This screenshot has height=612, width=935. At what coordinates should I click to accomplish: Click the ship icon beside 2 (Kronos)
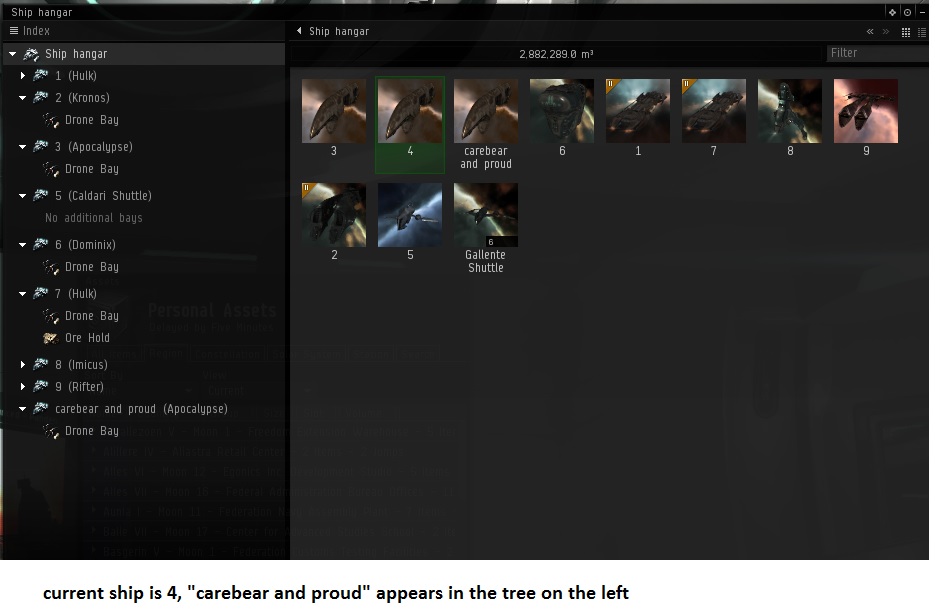click(41, 97)
